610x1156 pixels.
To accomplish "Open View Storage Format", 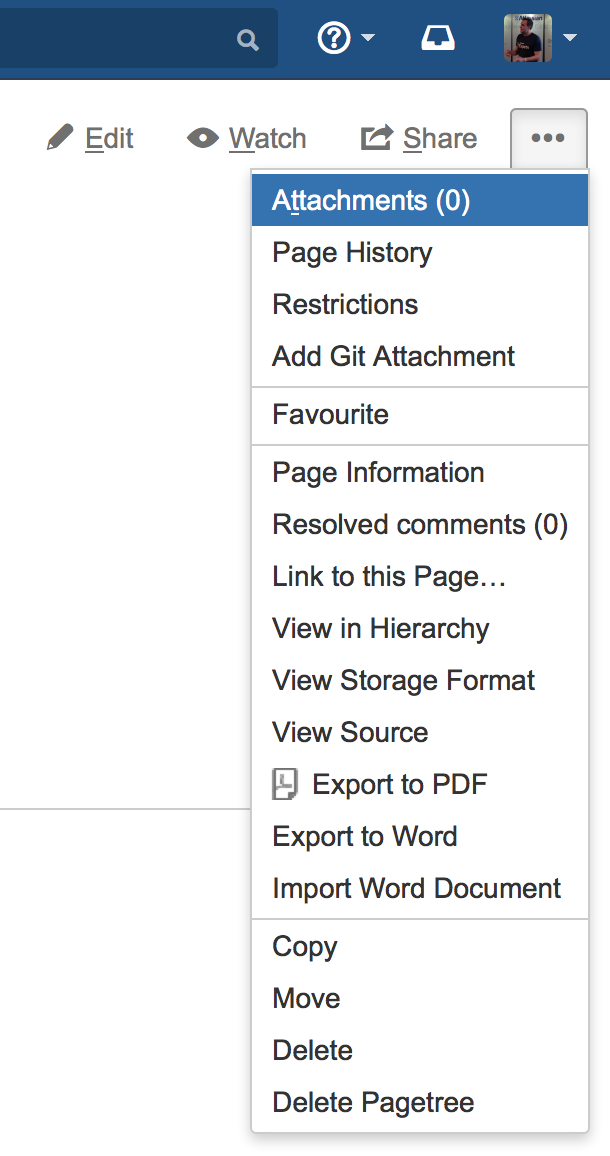I will (x=420, y=680).
